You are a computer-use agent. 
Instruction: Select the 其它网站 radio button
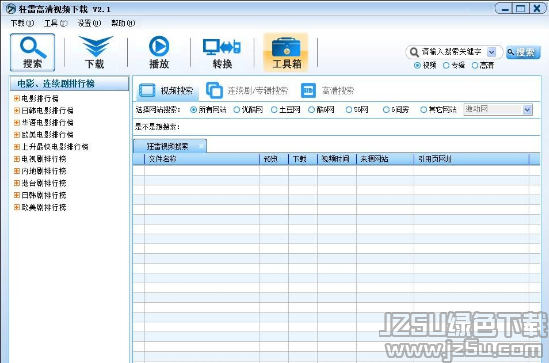tap(424, 110)
